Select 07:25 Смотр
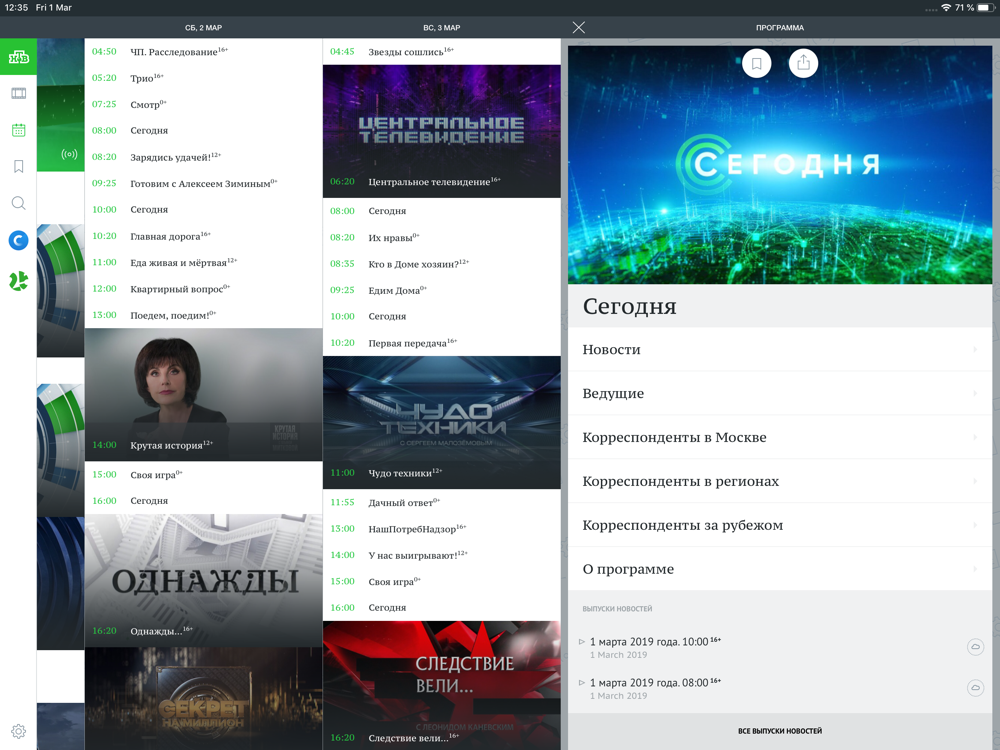The image size is (1000, 750). tap(203, 104)
